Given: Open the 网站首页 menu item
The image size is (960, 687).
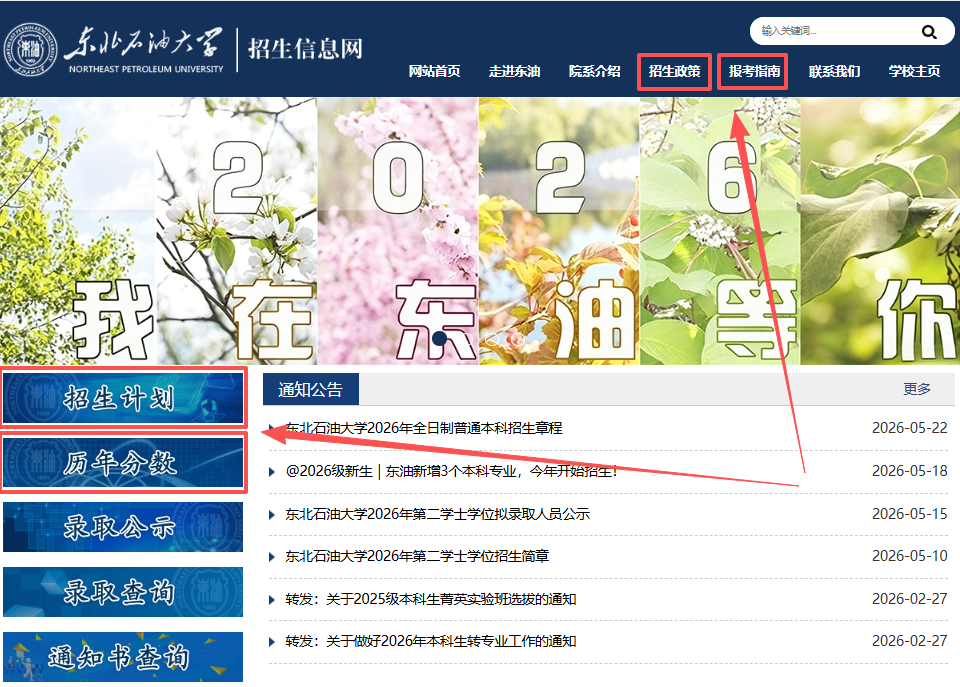Looking at the screenshot, I should (x=434, y=72).
